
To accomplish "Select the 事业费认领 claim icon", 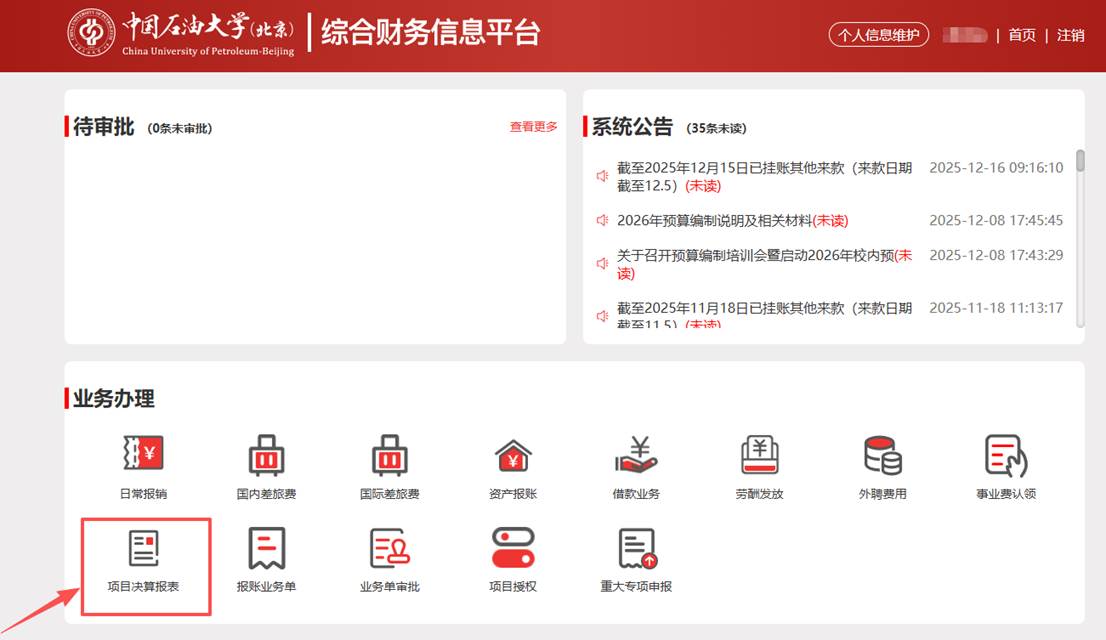I will [x=1005, y=457].
